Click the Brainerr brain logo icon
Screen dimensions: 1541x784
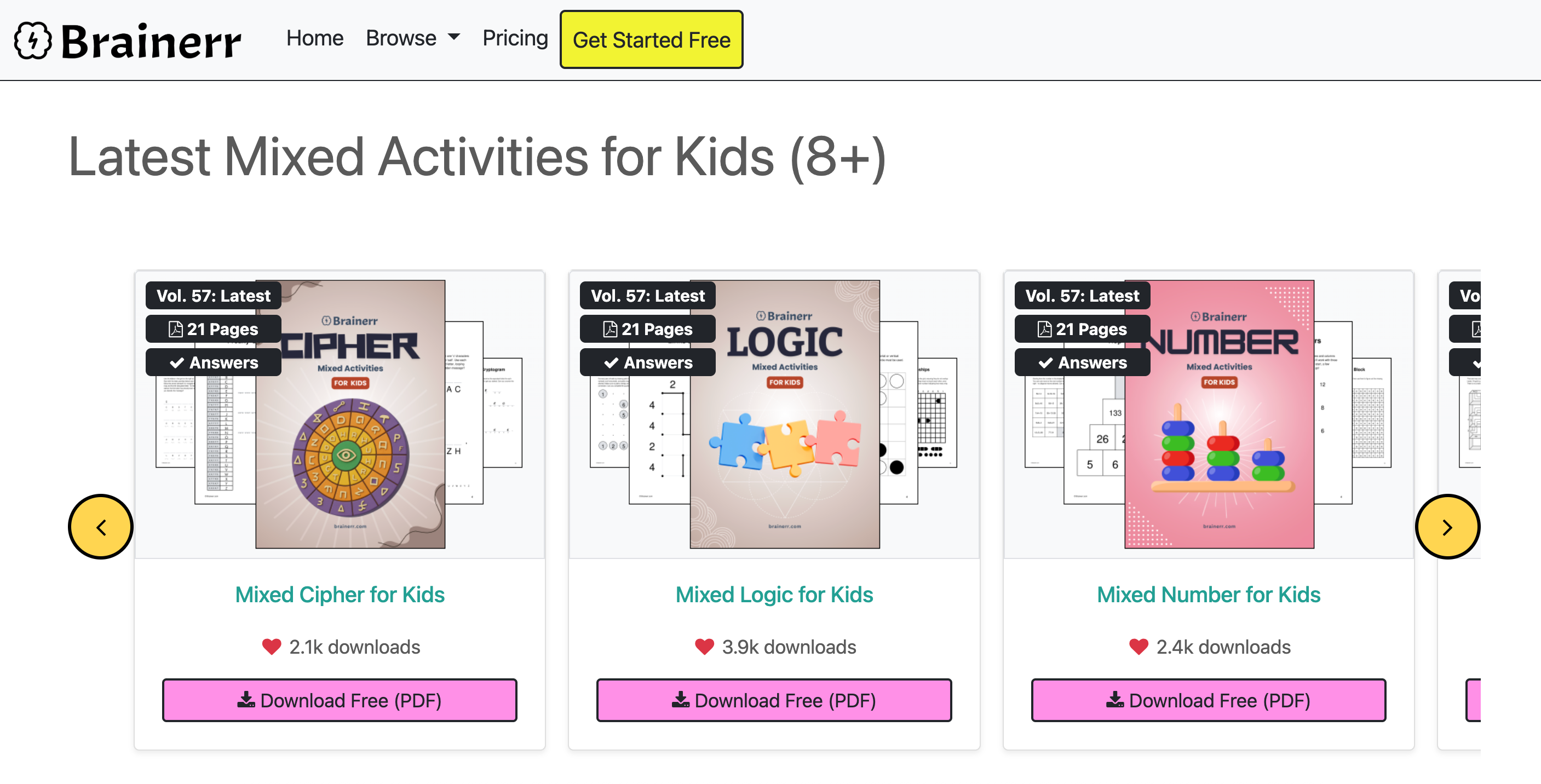33,41
